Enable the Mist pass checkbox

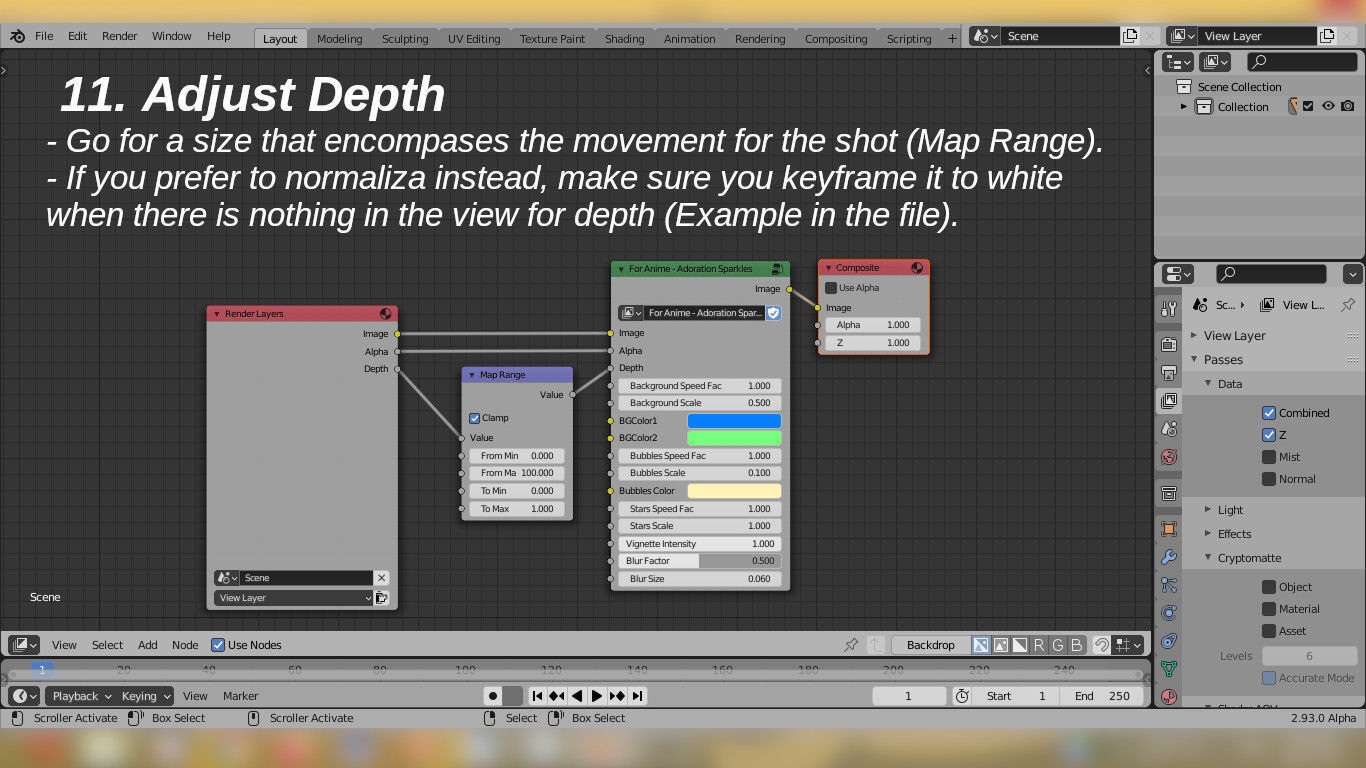click(x=1269, y=457)
